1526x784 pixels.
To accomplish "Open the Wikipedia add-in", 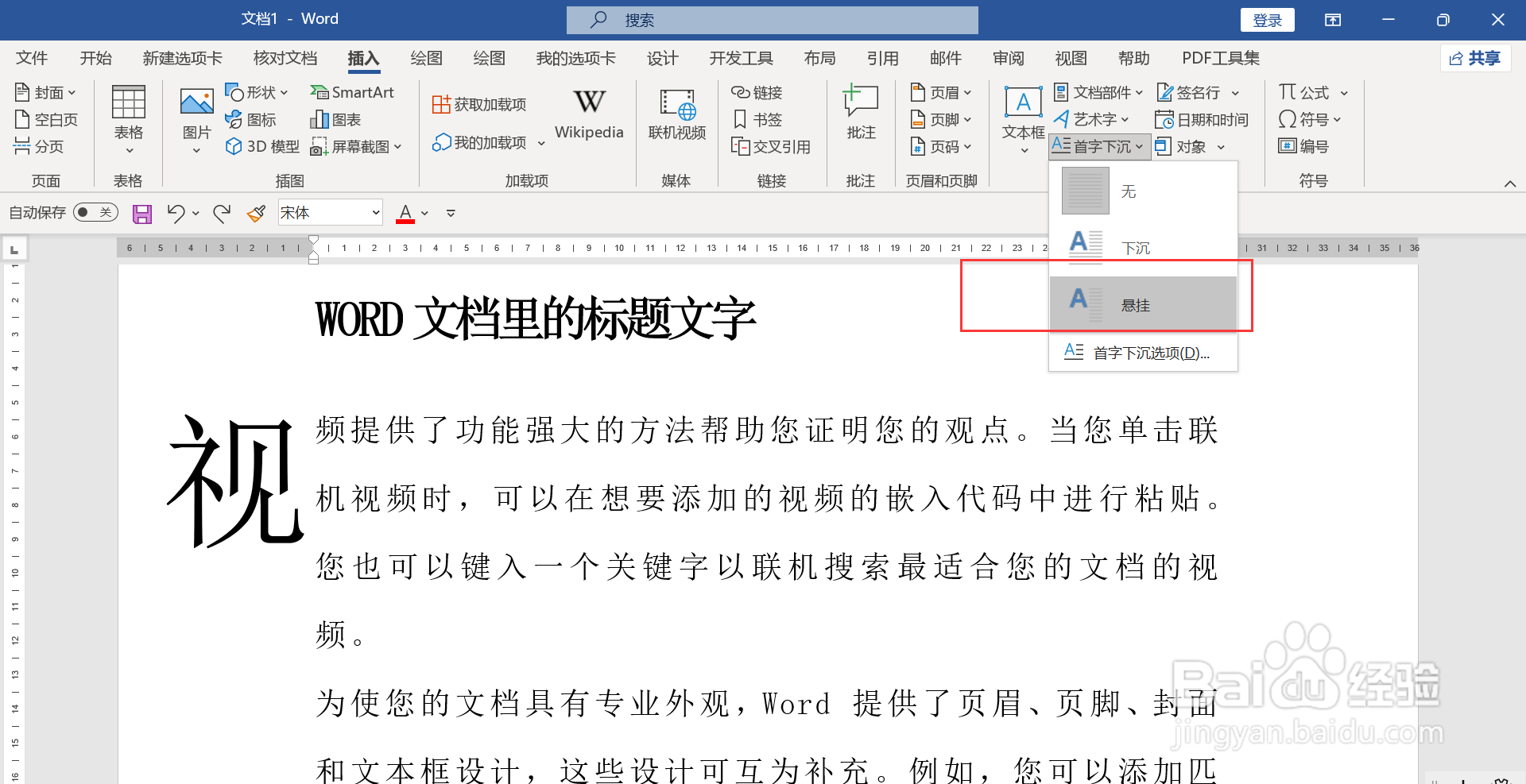I will coord(589,114).
